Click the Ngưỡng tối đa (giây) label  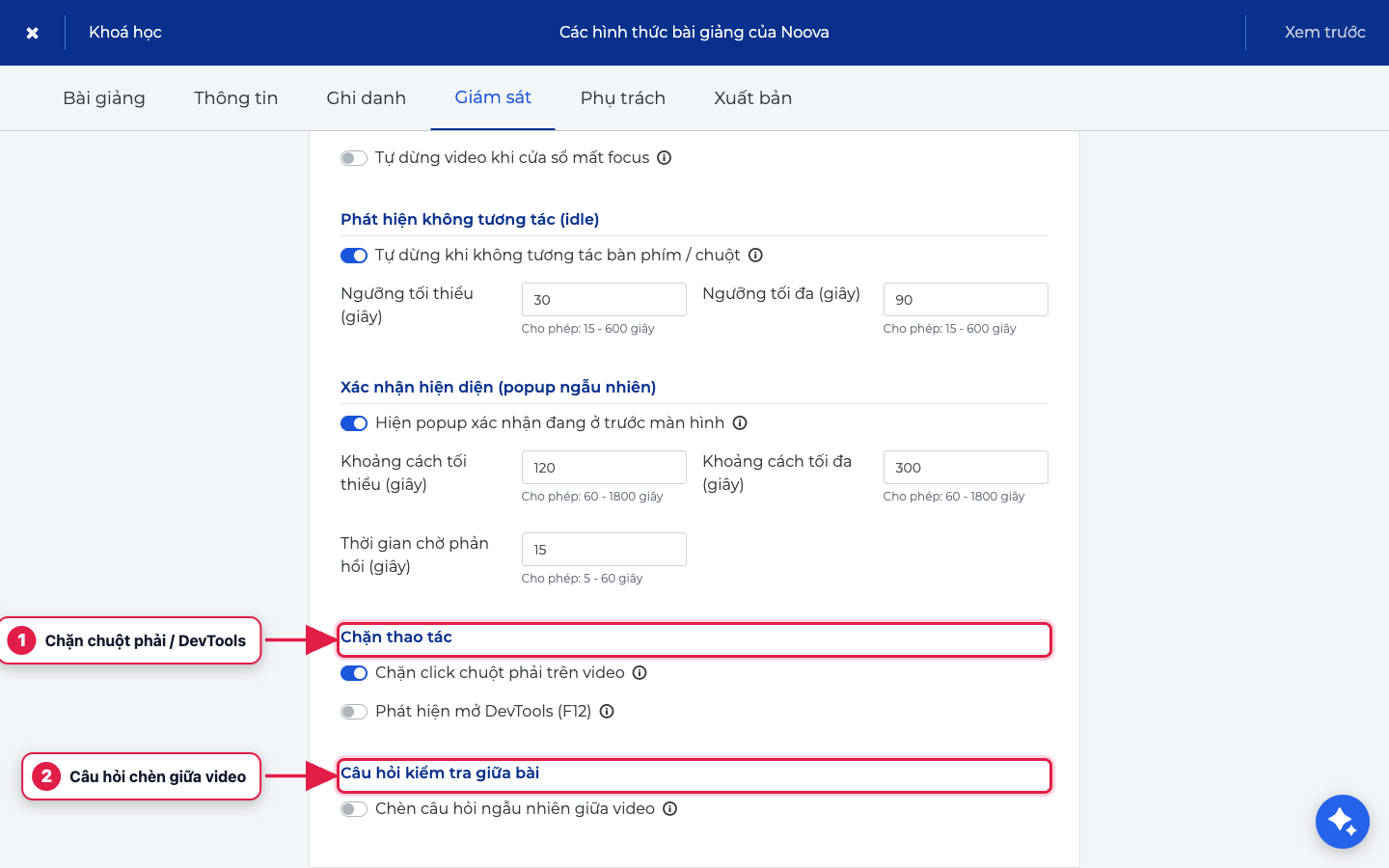[x=781, y=293]
